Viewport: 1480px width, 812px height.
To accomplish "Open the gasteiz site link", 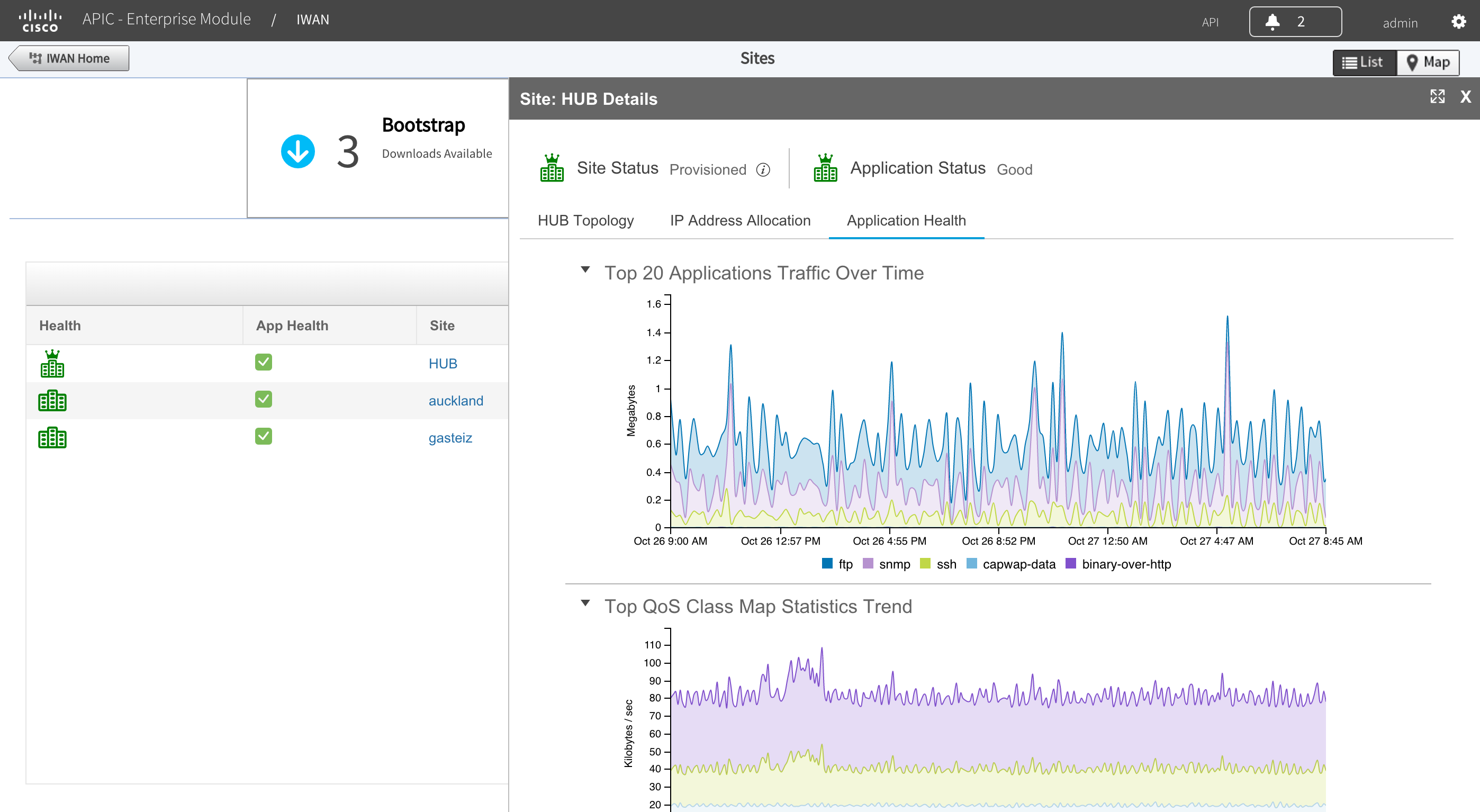I will coord(450,438).
